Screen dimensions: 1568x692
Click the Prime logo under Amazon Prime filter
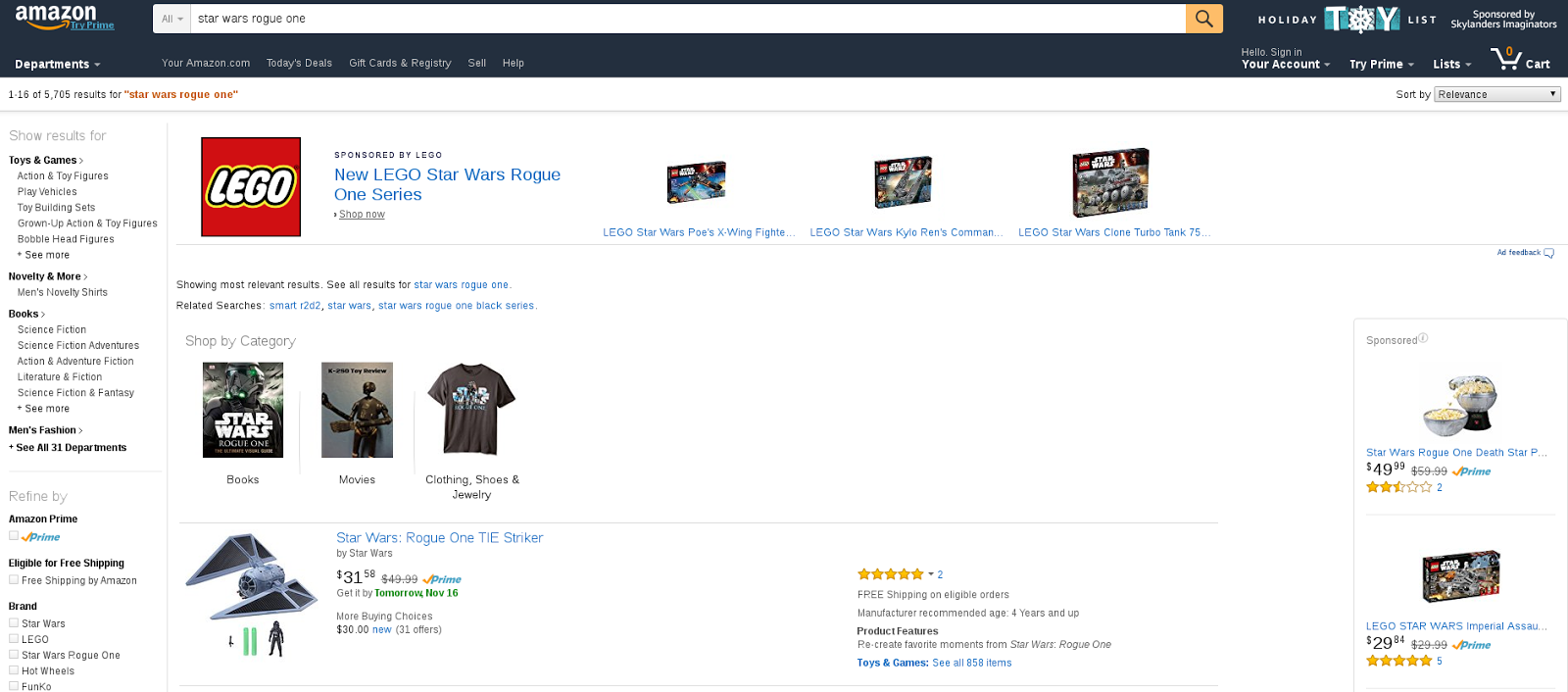coord(41,537)
